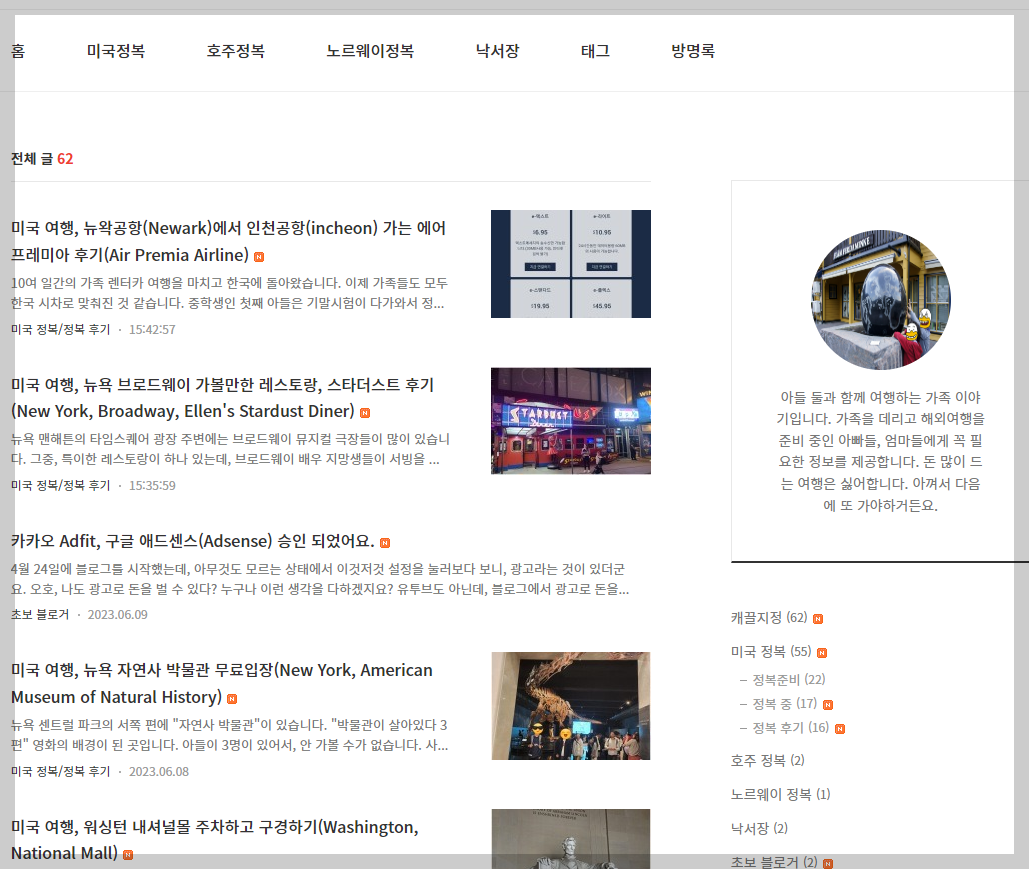Click the new icon after Stardust Diner title
This screenshot has width=1029, height=869.
365,413
